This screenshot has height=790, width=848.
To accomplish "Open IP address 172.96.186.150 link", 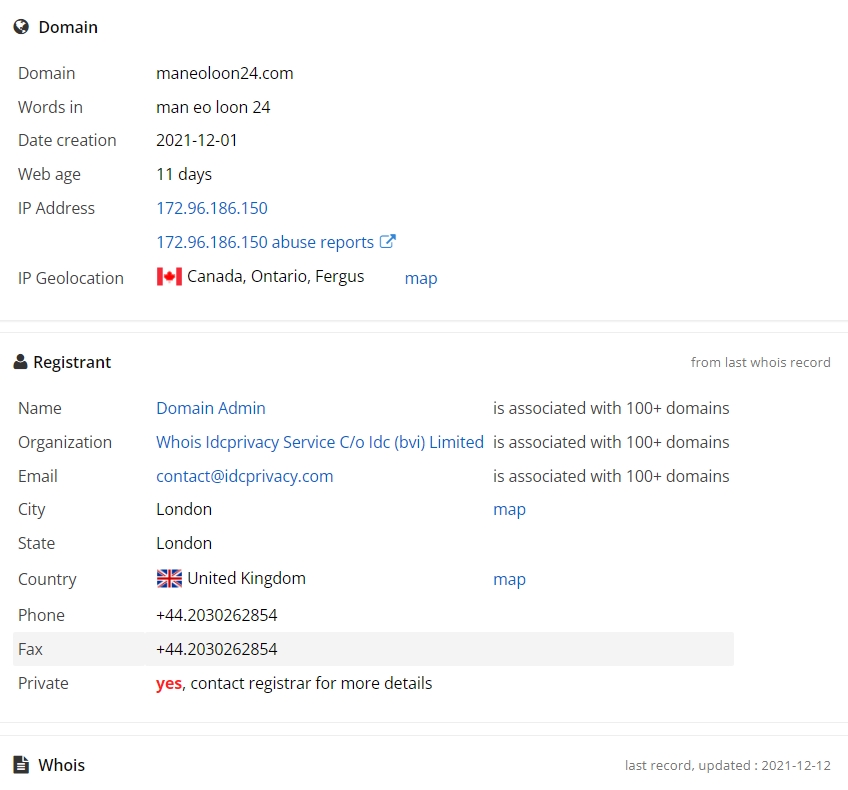I will coord(212,208).
